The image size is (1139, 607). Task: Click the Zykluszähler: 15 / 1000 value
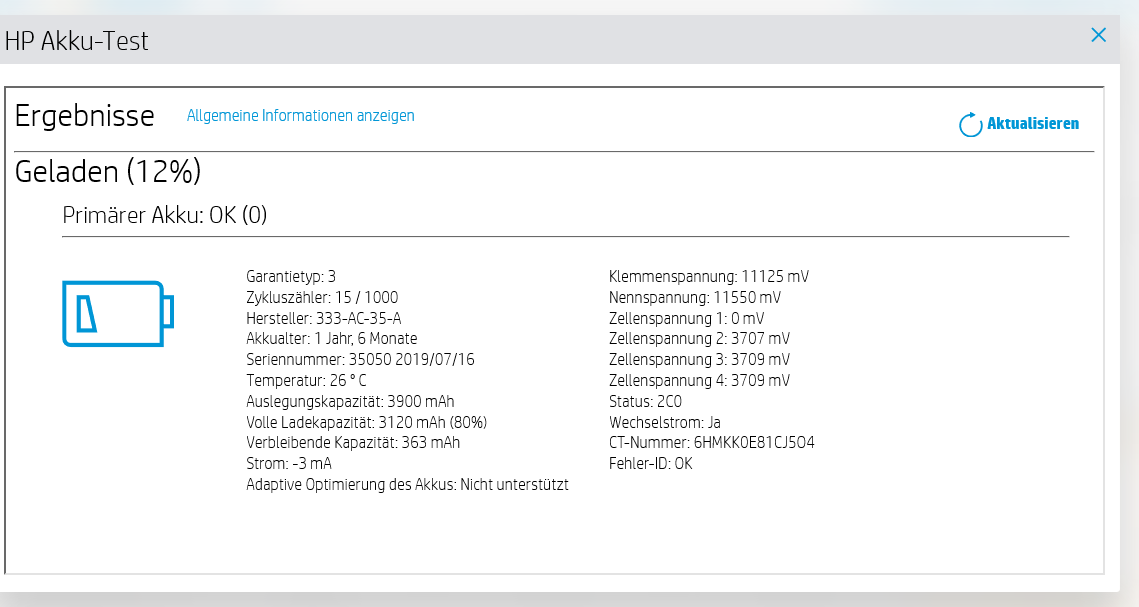(321, 297)
